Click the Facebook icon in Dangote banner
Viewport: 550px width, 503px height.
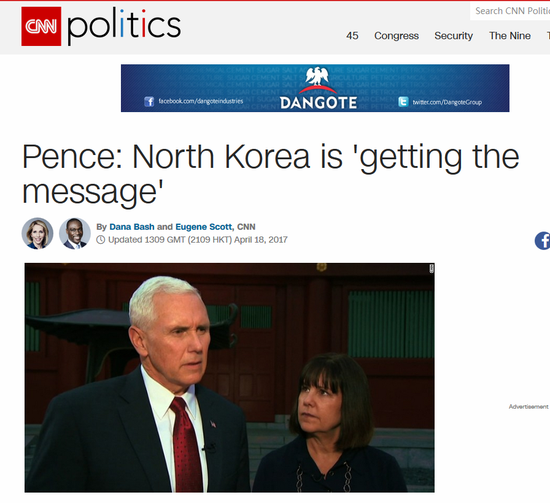click(x=149, y=102)
